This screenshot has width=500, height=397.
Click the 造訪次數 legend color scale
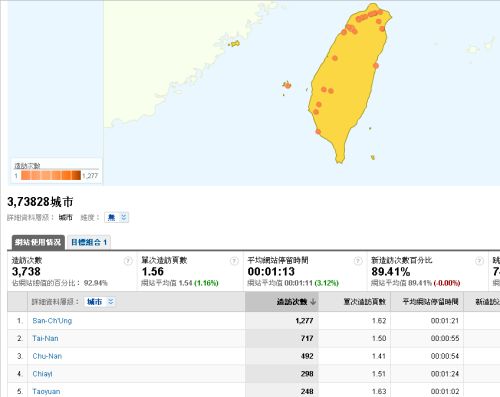[51, 175]
